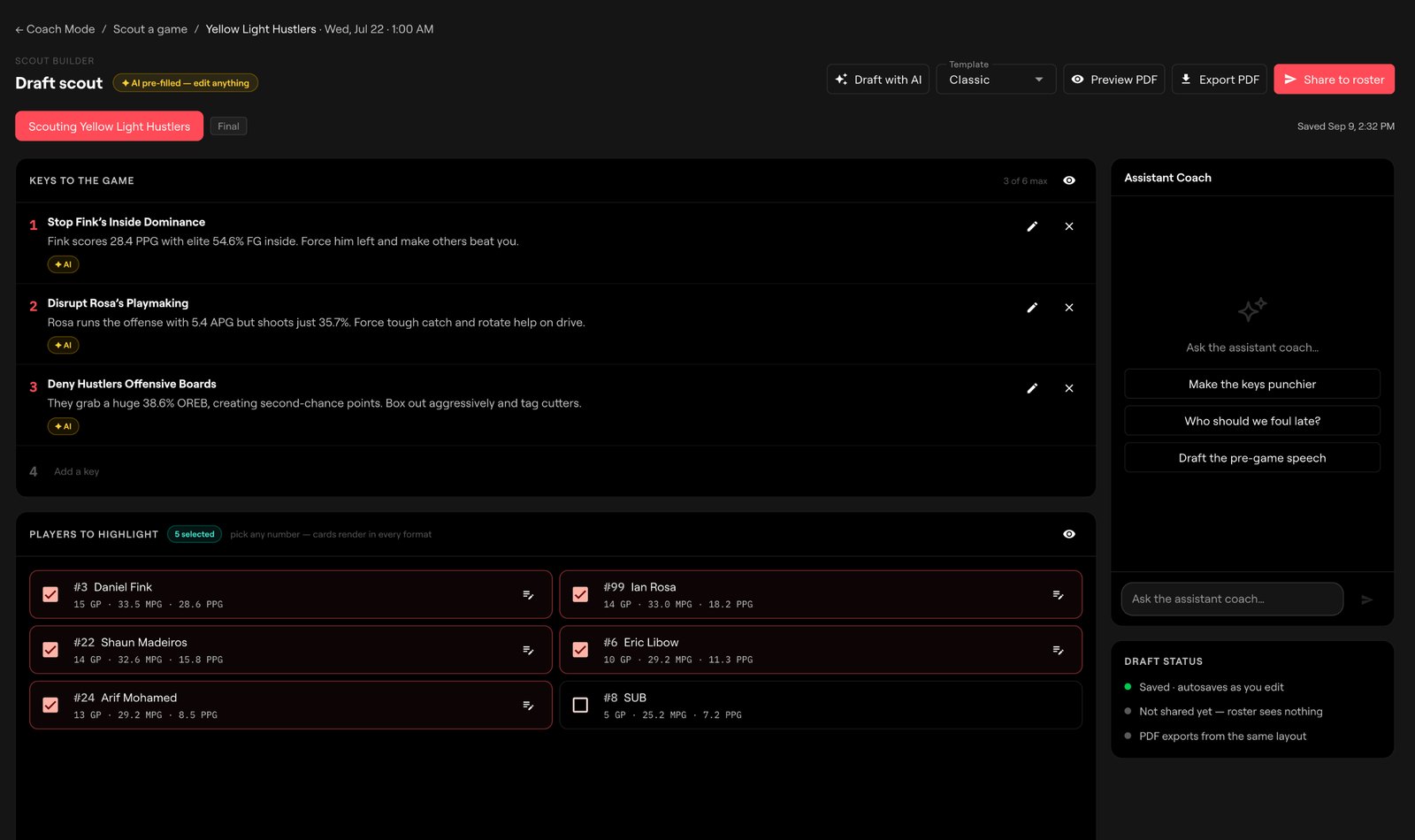The height and width of the screenshot is (840, 1415).
Task: Open notes editor for Arif Mohamed
Action: tap(528, 706)
